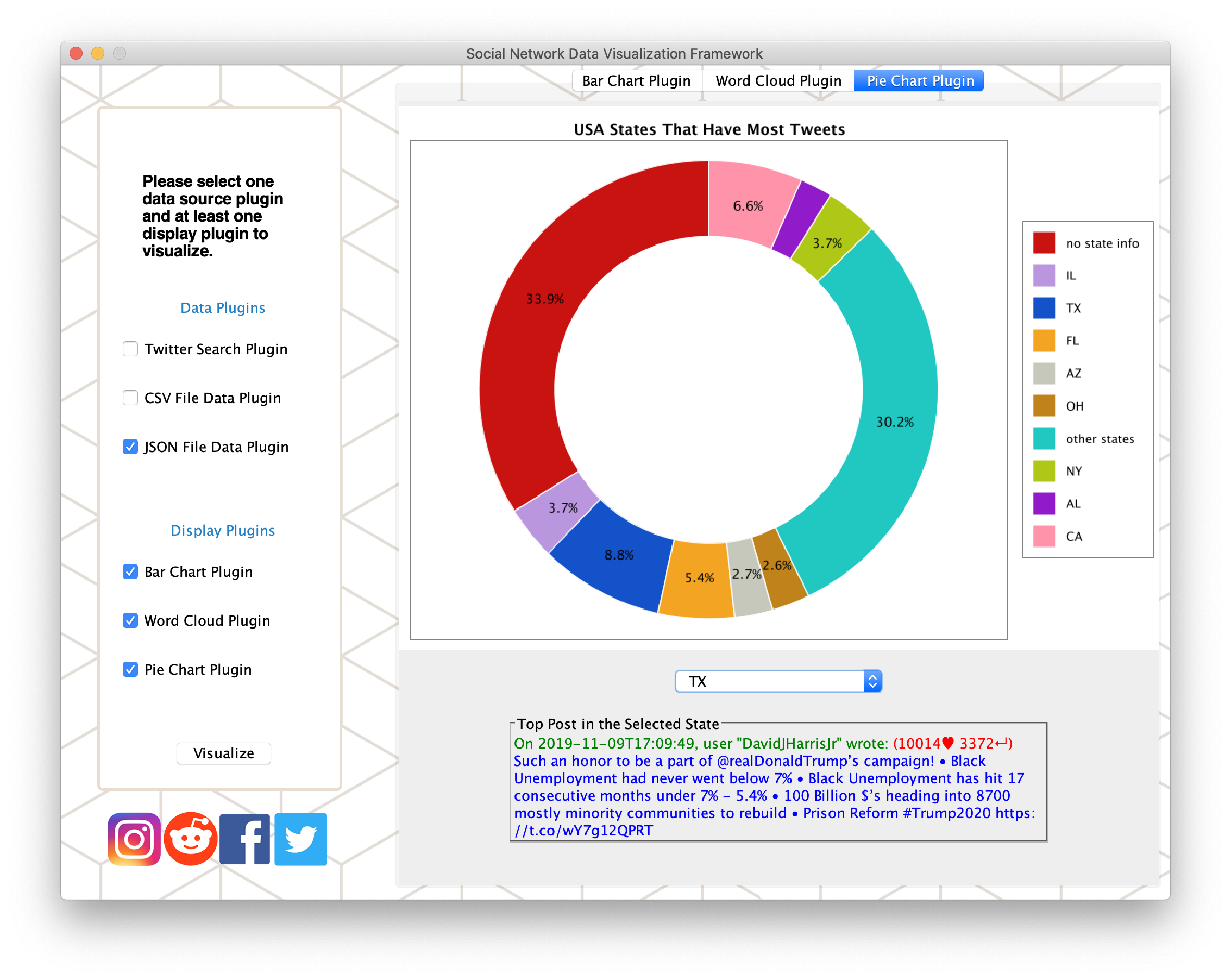Image resolution: width=1231 pixels, height=980 pixels.
Task: Click the blue TX legend swatch
Action: (x=1044, y=308)
